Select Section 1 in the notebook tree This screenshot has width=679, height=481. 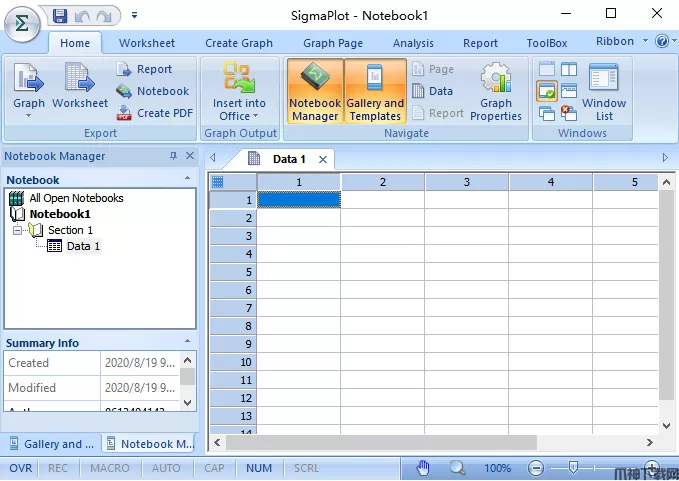click(70, 230)
